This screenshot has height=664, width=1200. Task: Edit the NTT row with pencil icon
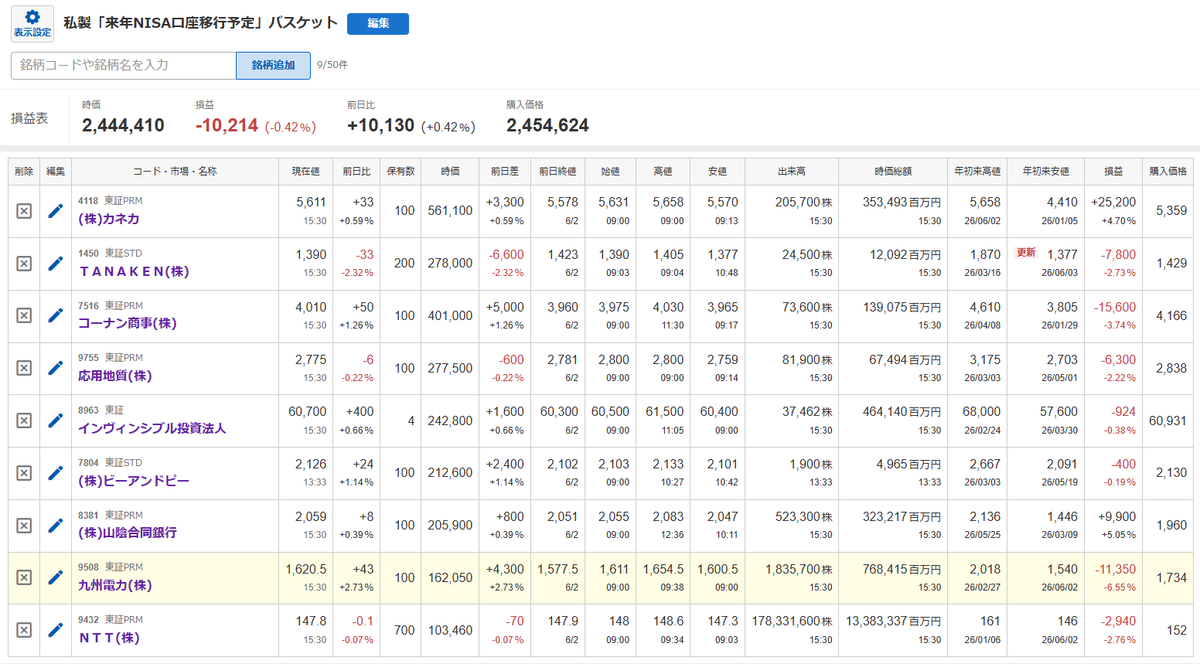(56, 630)
